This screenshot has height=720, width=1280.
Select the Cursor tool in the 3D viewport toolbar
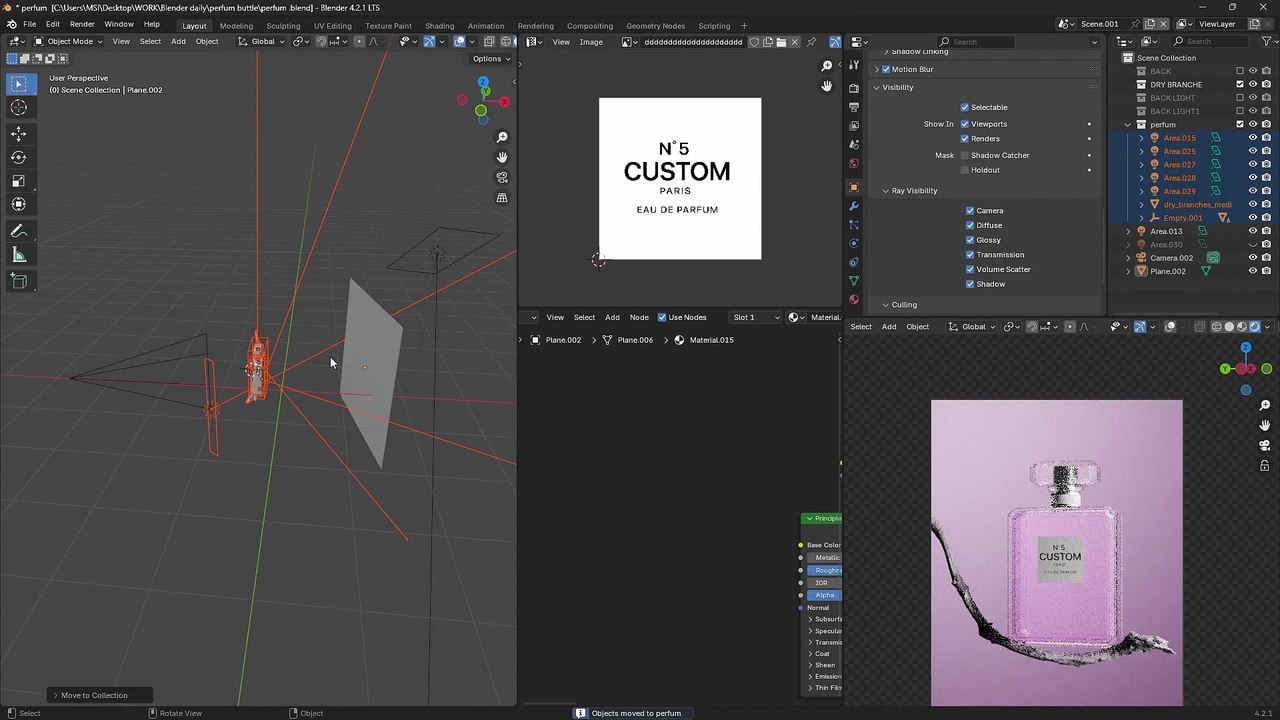click(x=19, y=108)
